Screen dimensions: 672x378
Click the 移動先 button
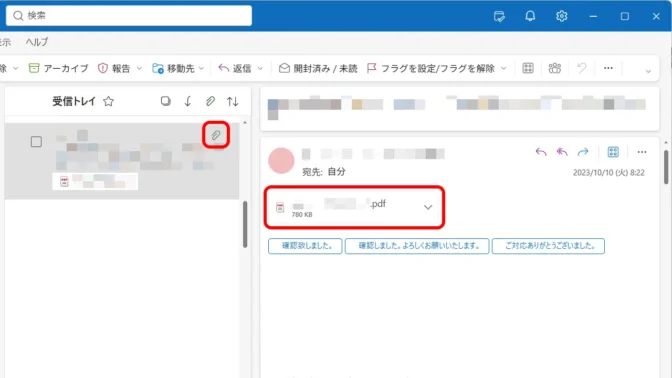pyautogui.click(x=174, y=68)
